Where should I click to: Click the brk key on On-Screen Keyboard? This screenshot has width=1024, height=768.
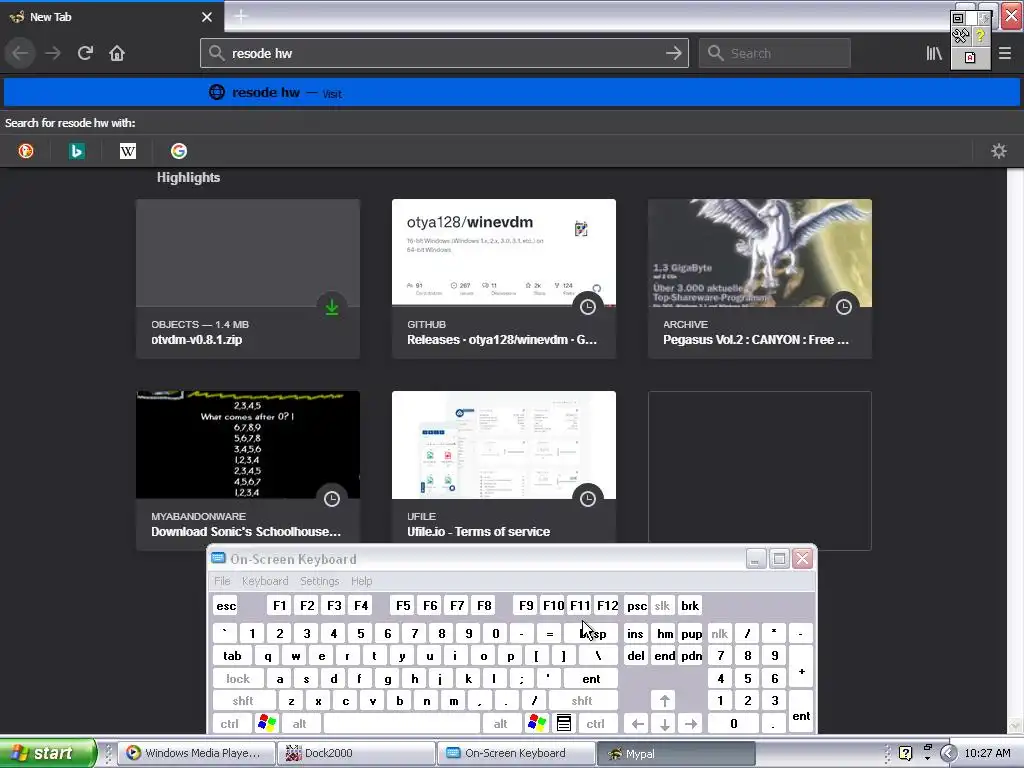[690, 606]
